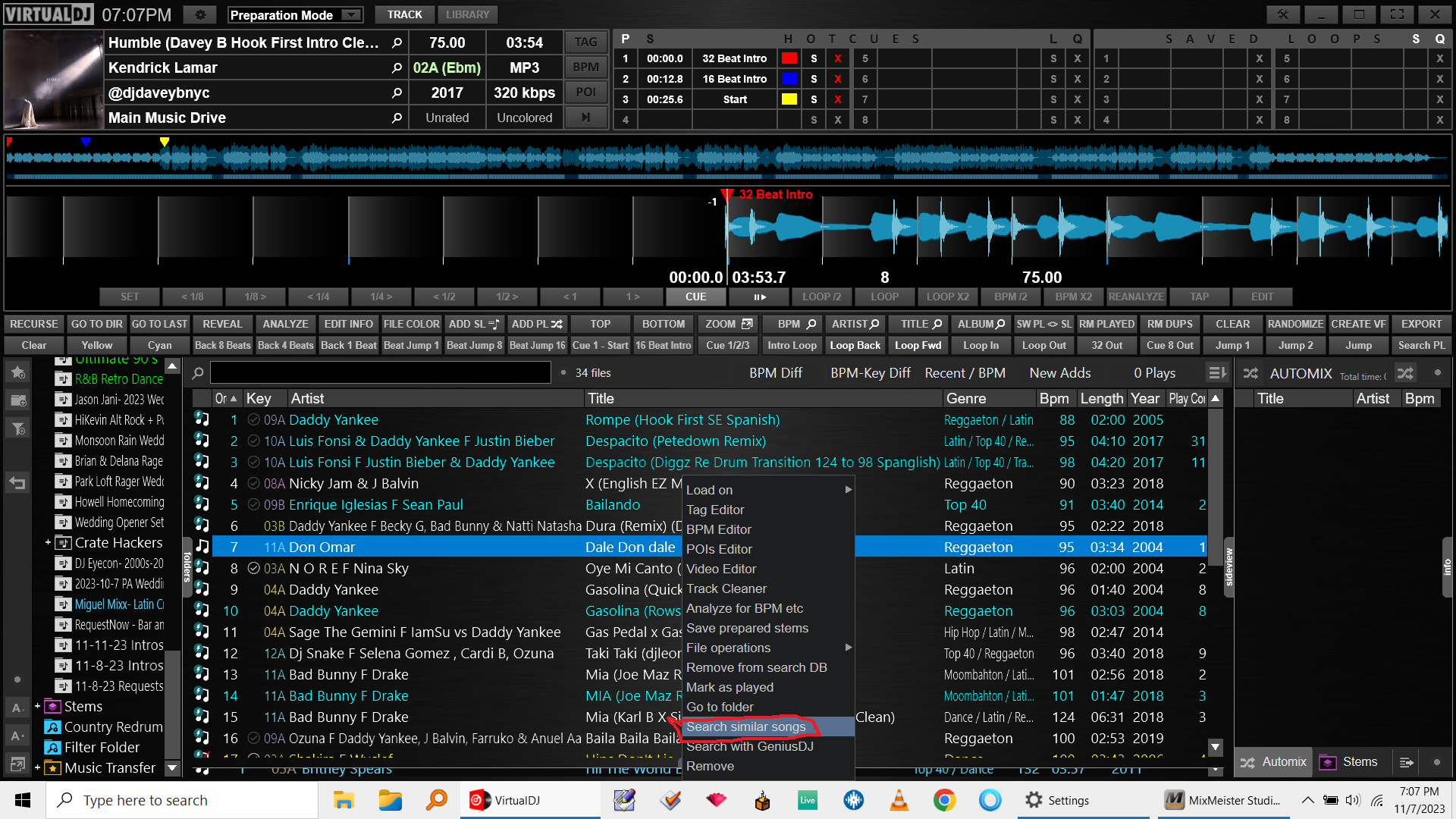
Task: Click the automix shuffle icon at top right
Action: click(1405, 373)
